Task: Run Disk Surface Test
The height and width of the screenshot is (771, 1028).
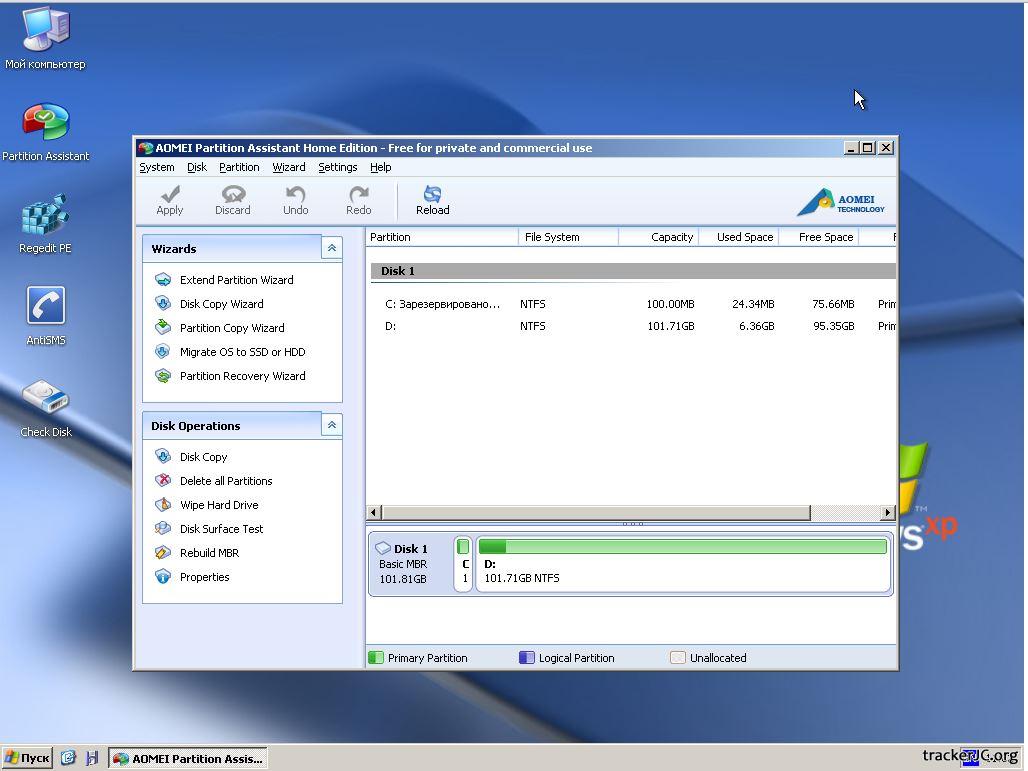Action: coord(221,529)
